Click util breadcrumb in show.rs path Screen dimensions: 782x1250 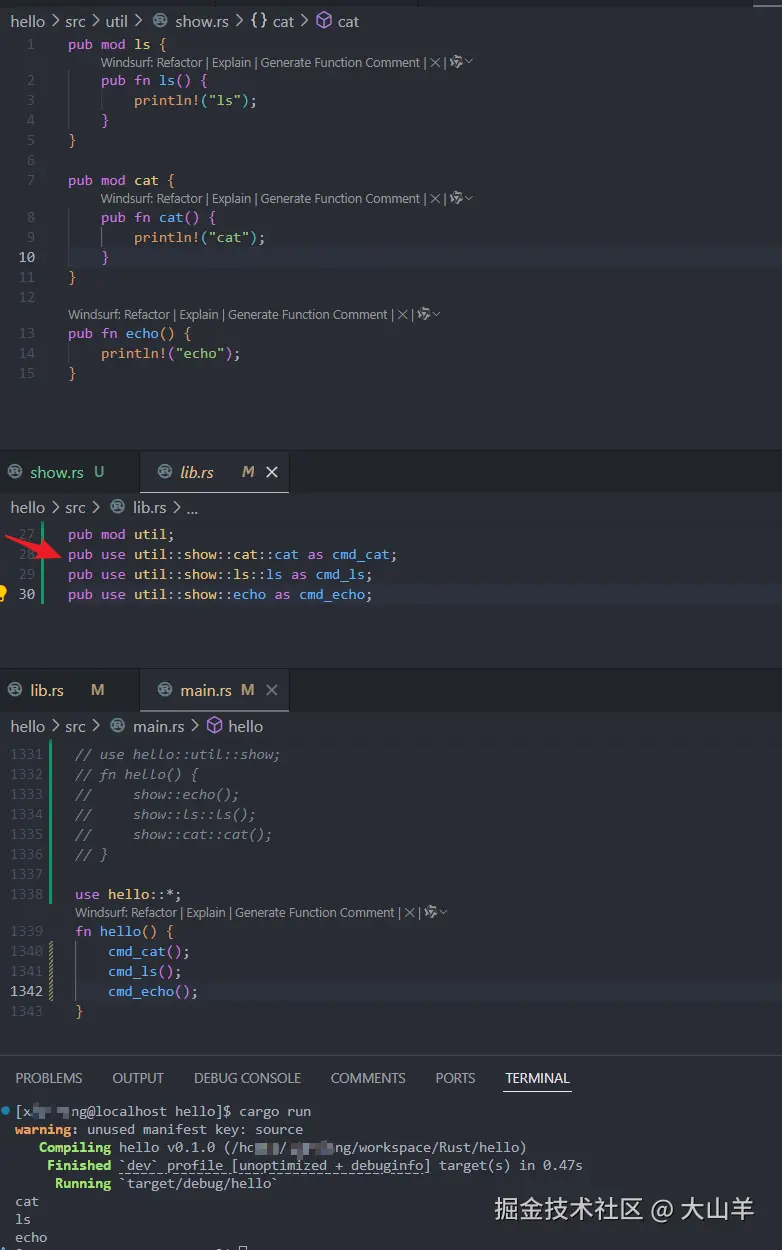tap(118, 21)
